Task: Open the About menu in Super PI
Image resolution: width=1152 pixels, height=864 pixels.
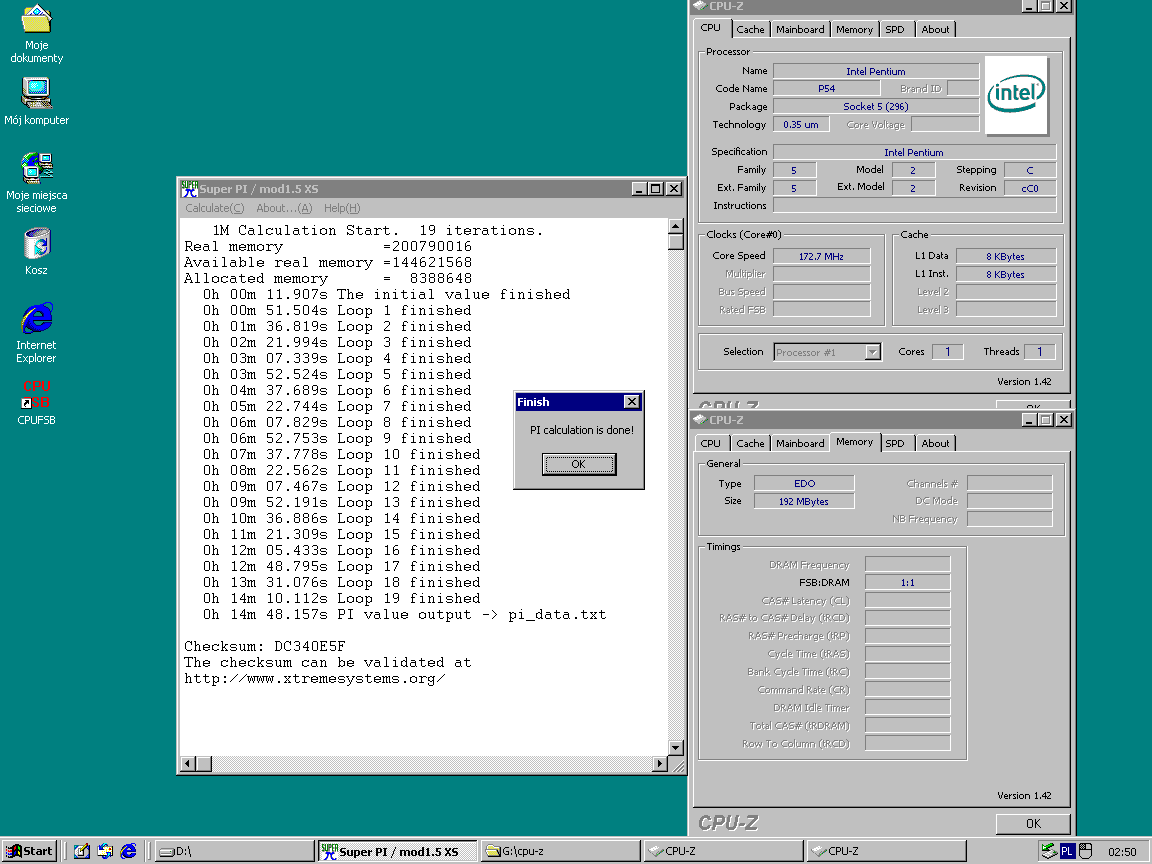Action: coord(284,208)
